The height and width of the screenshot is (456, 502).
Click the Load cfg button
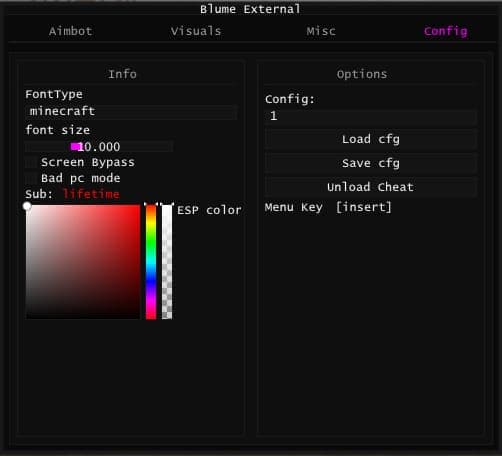click(x=371, y=139)
